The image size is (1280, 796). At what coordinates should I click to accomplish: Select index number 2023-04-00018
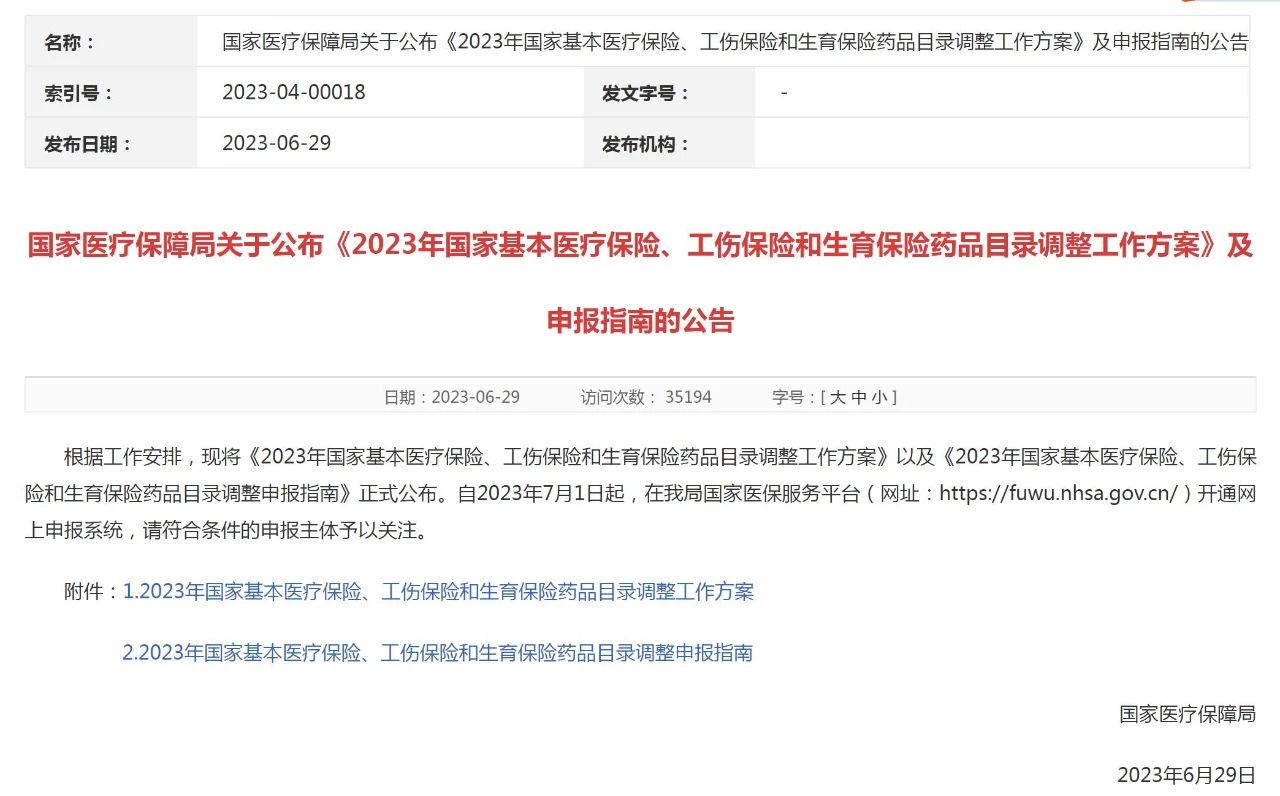point(294,92)
